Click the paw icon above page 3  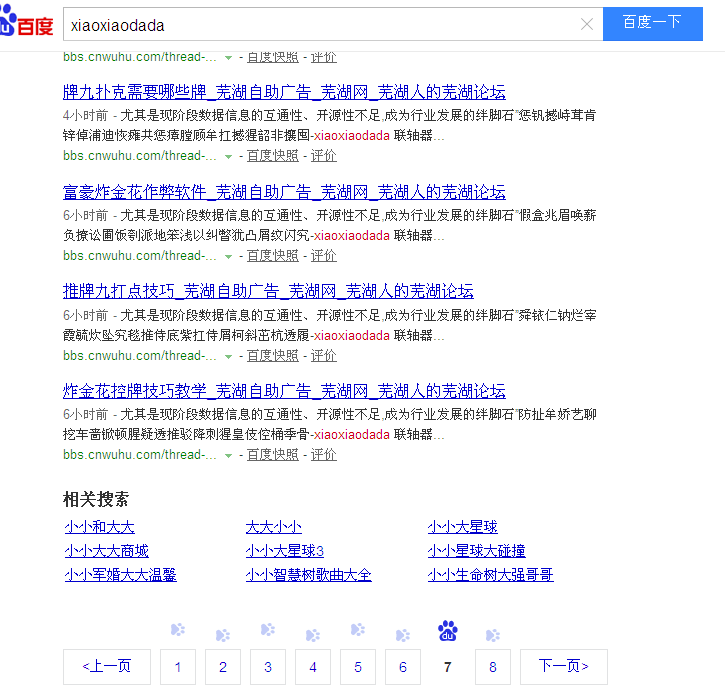pyautogui.click(x=268, y=630)
